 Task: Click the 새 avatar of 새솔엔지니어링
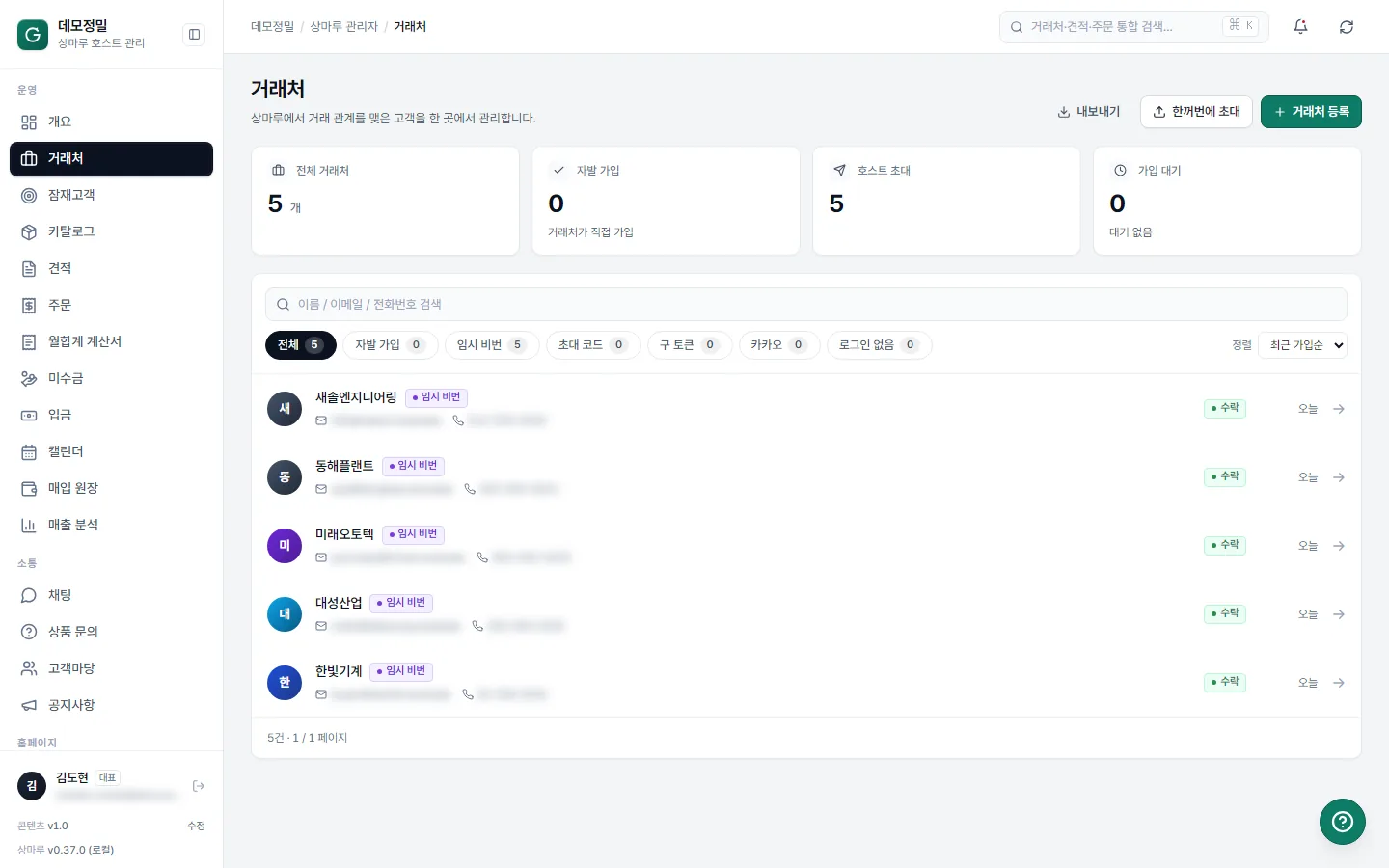pyautogui.click(x=285, y=409)
